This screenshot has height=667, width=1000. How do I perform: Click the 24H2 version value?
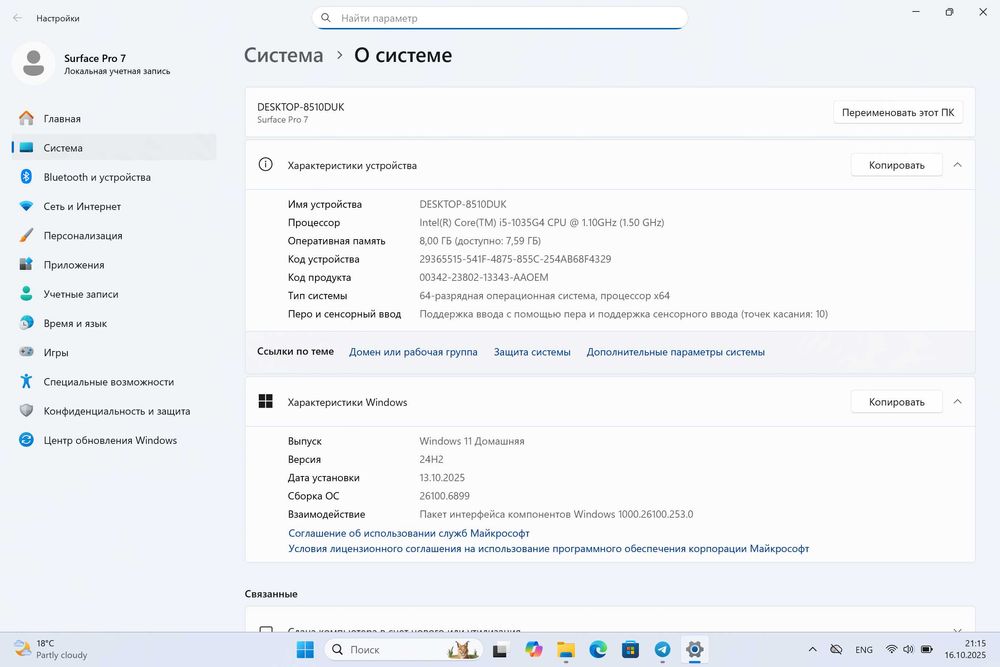pyautogui.click(x=431, y=459)
